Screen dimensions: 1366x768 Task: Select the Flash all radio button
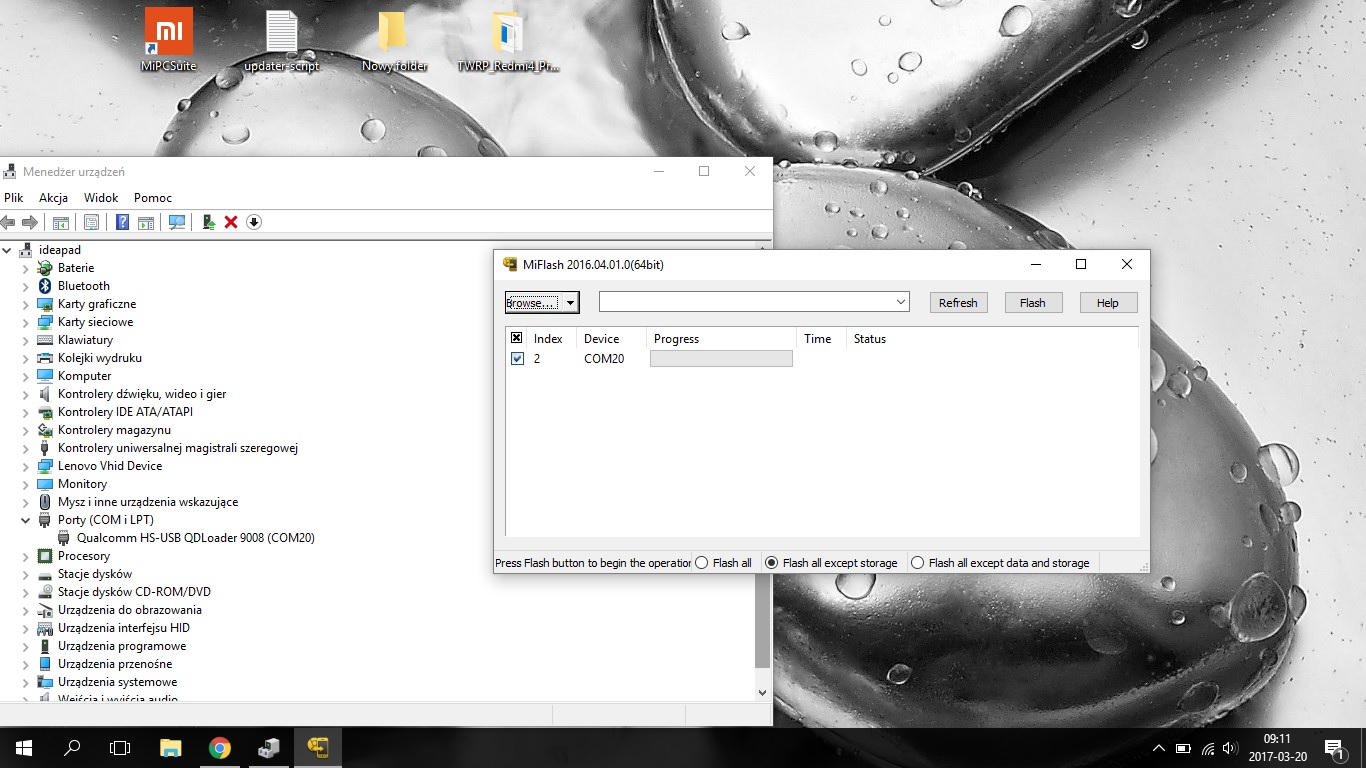point(702,563)
